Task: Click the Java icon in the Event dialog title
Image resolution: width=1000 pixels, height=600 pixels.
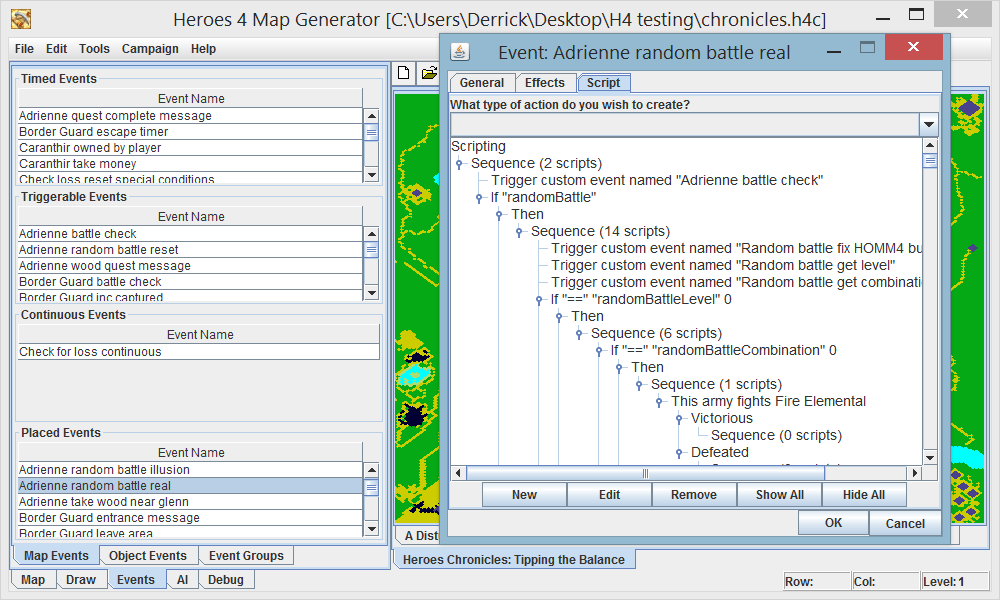Action: coord(459,52)
